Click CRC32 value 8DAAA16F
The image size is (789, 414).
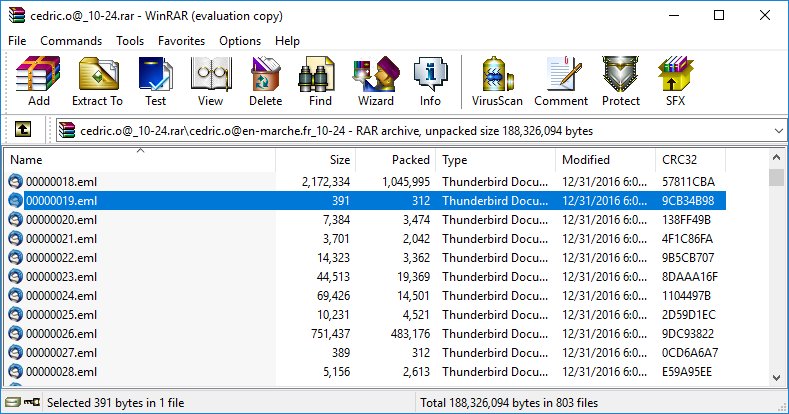690,277
